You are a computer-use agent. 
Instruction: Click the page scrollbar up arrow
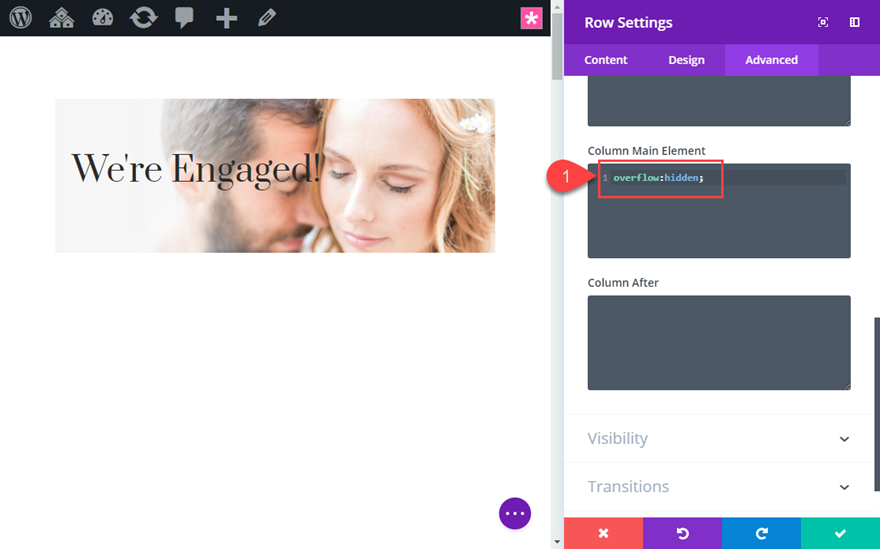click(557, 6)
